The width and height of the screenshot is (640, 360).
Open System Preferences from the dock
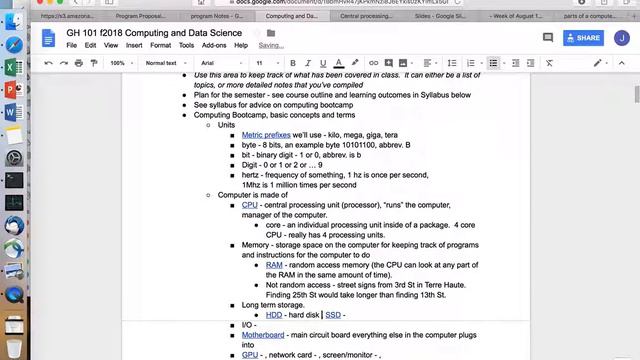[14, 158]
